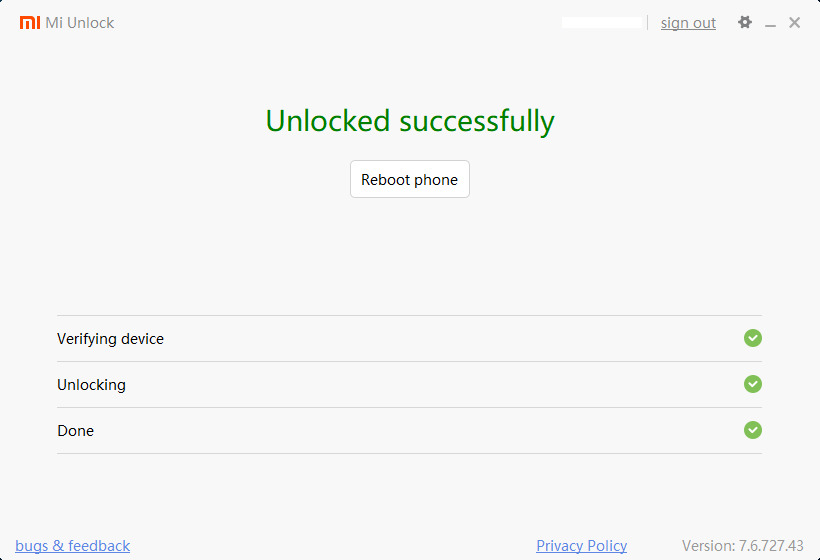Open the Privacy Policy link

[581, 546]
